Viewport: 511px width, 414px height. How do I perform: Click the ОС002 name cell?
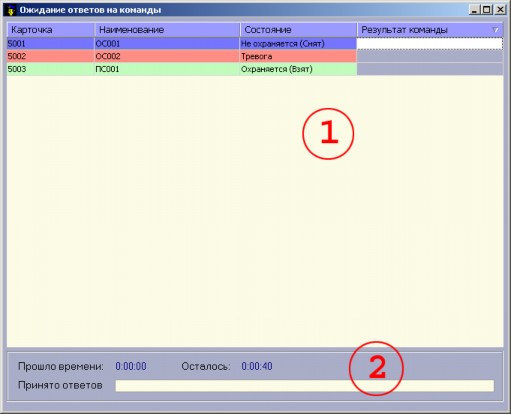(x=167, y=56)
